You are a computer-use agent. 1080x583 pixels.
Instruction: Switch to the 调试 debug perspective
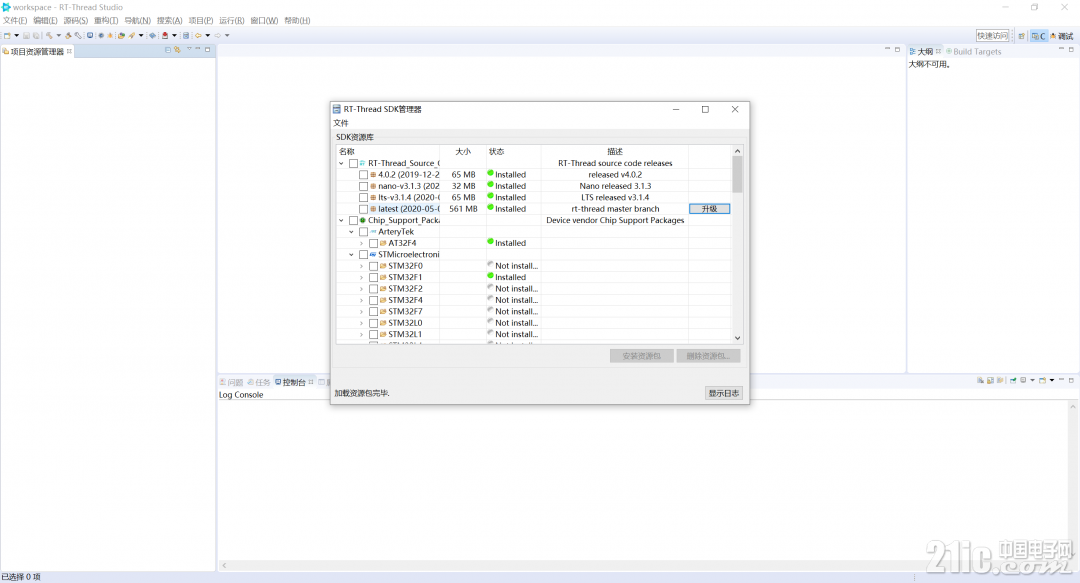1062,36
